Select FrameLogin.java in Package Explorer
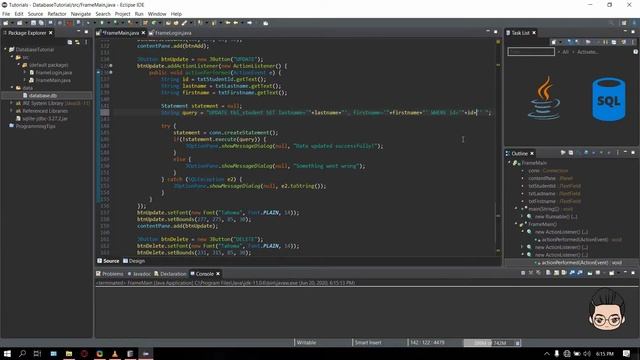Screen dimensions: 640x360 (53, 73)
